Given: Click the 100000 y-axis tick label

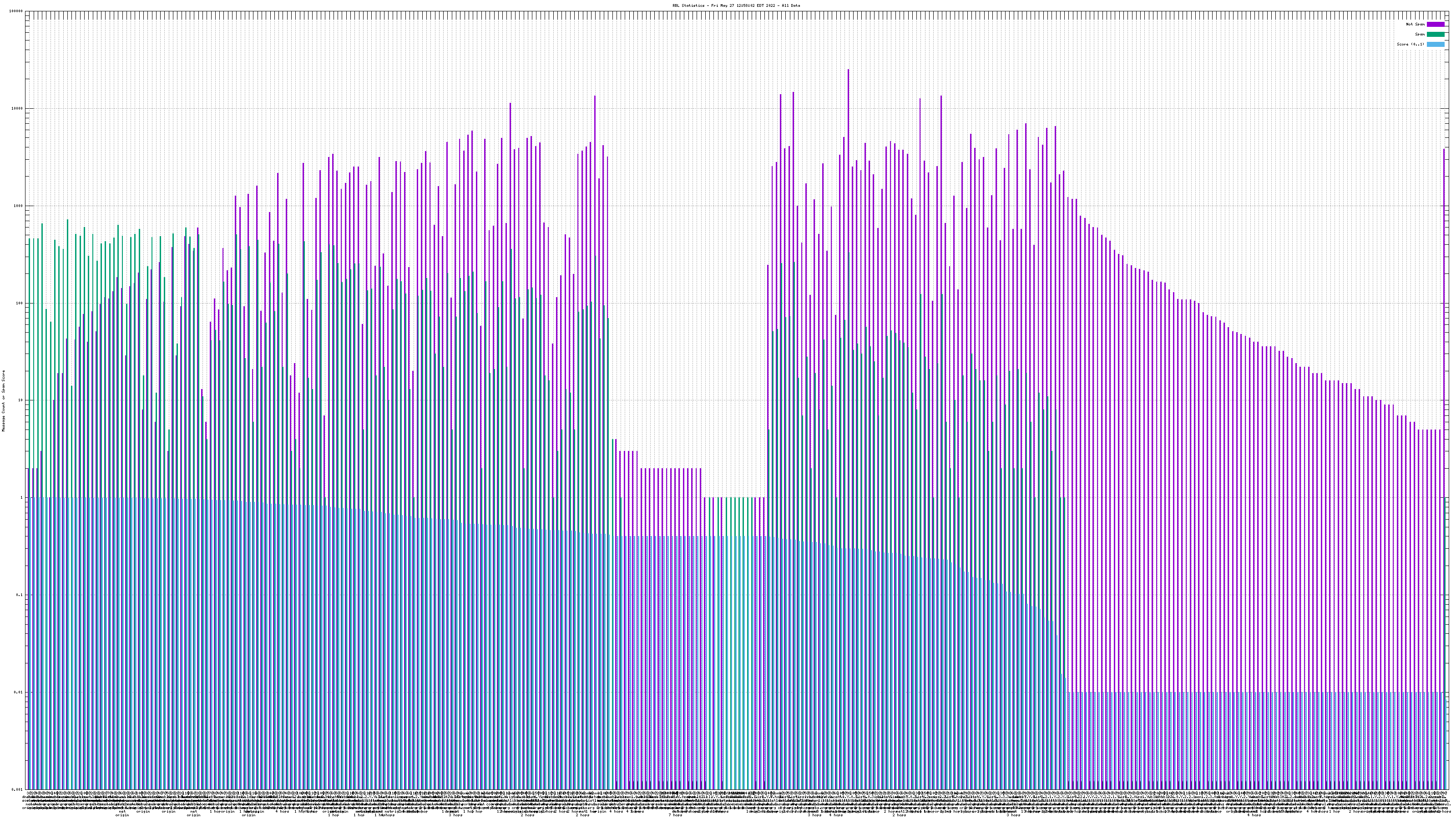Looking at the screenshot, I should tap(16, 11).
